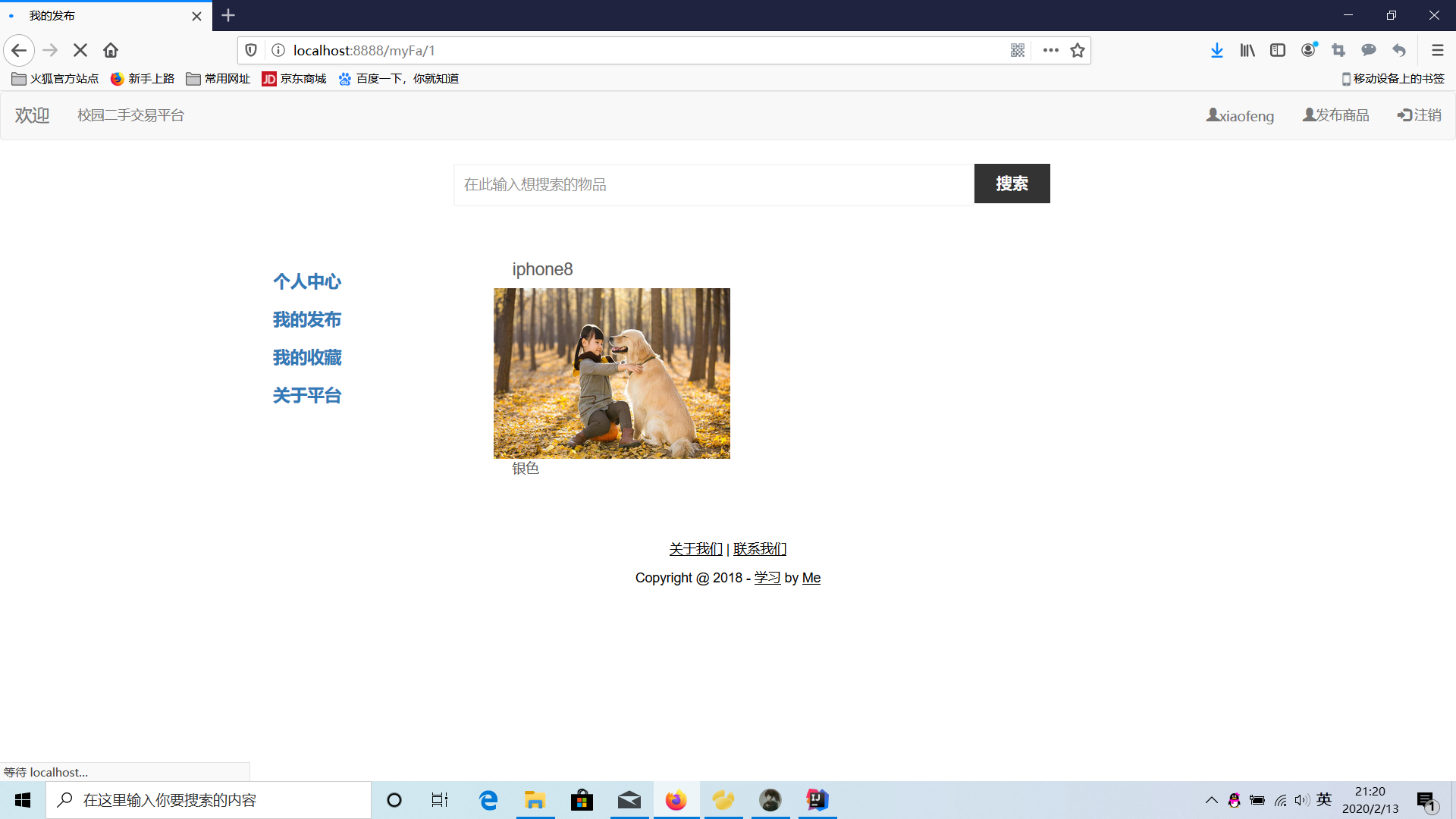Open the 我的收藏 sidebar link
The image size is (1456, 819).
pyautogui.click(x=306, y=356)
